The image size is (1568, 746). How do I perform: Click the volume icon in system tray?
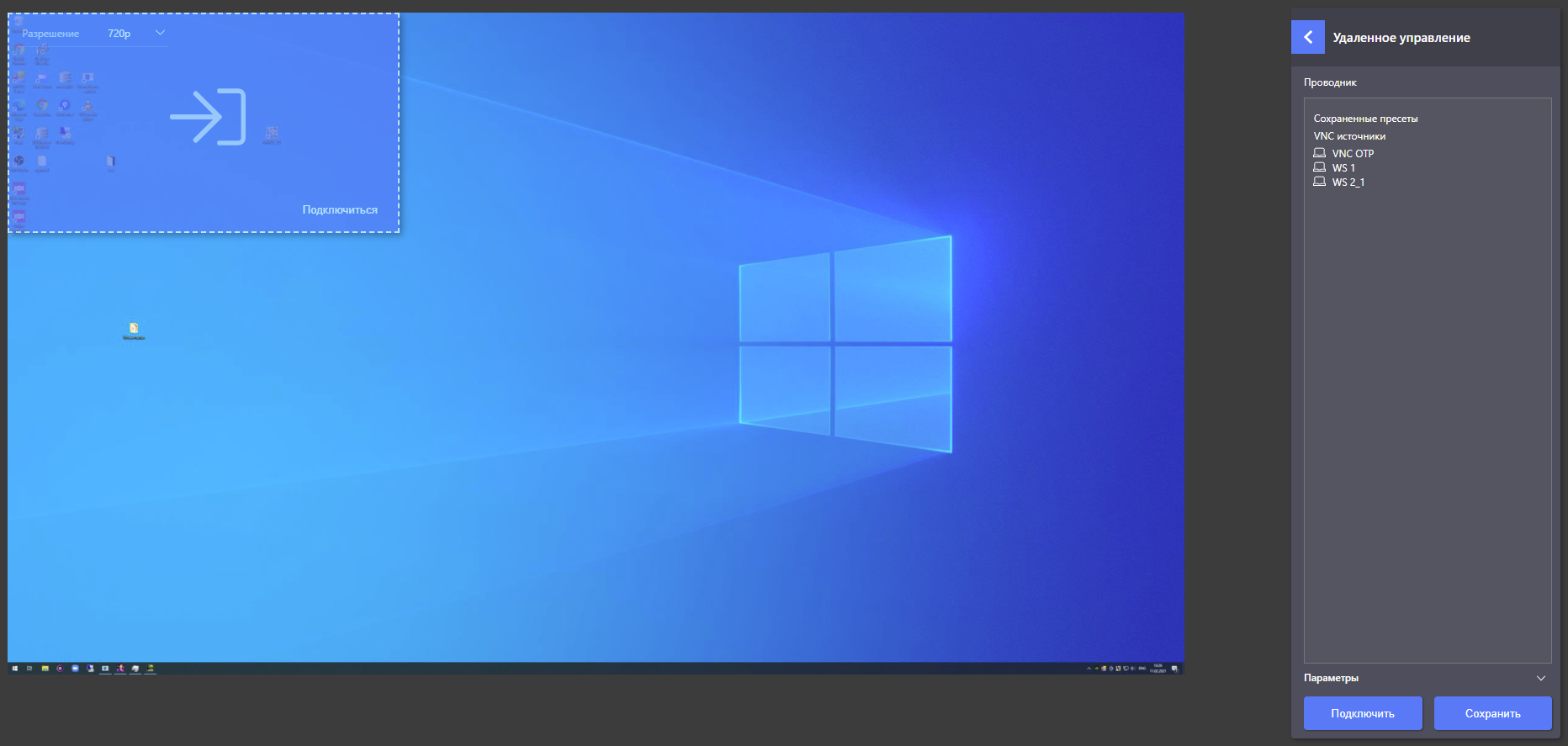click(1132, 669)
